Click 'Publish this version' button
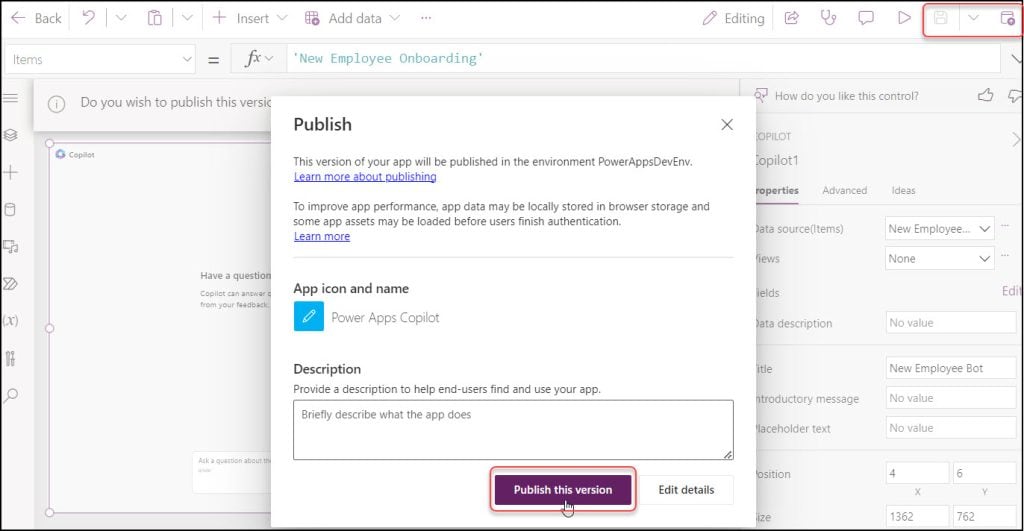The image size is (1024, 531). (563, 490)
